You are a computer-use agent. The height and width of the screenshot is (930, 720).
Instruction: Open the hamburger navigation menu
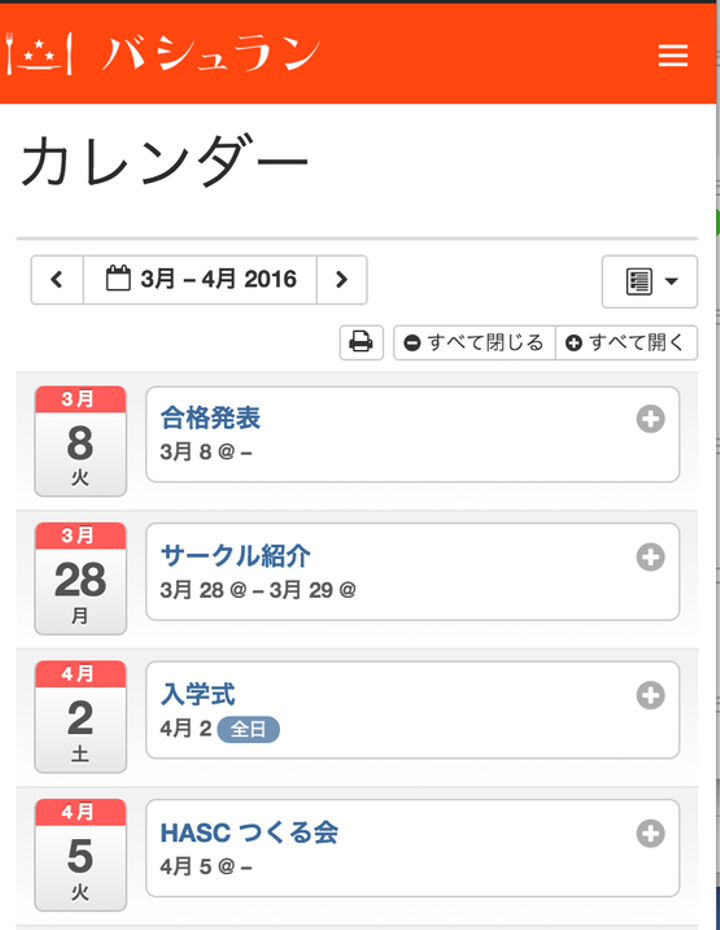coord(673,56)
